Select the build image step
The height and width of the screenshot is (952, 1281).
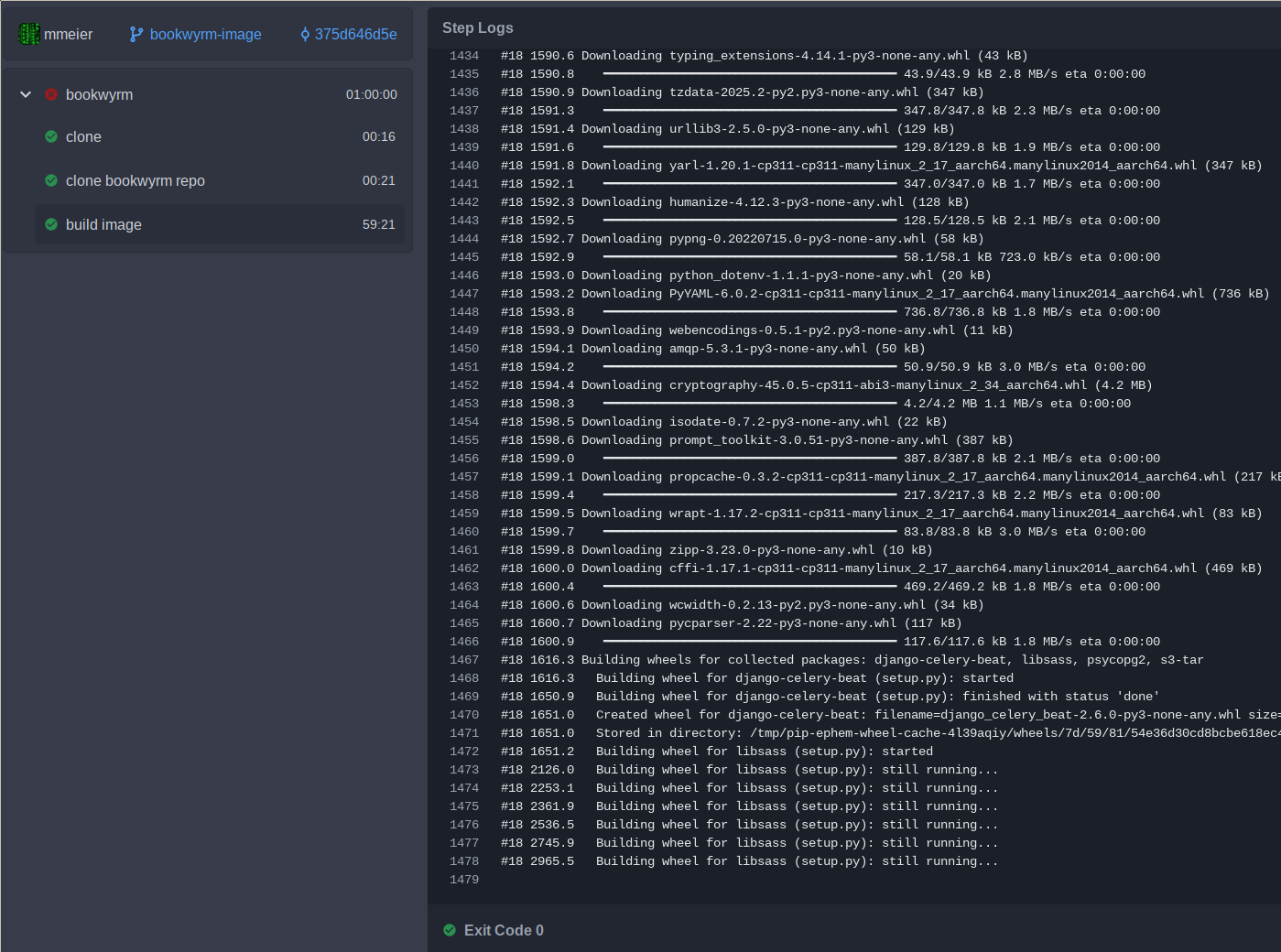click(x=103, y=224)
